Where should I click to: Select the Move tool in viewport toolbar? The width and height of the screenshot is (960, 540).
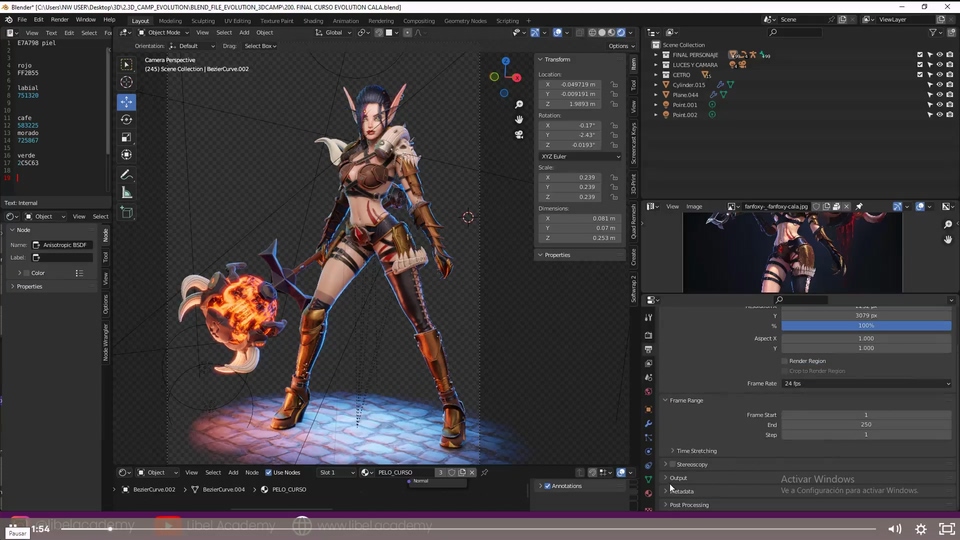point(127,102)
